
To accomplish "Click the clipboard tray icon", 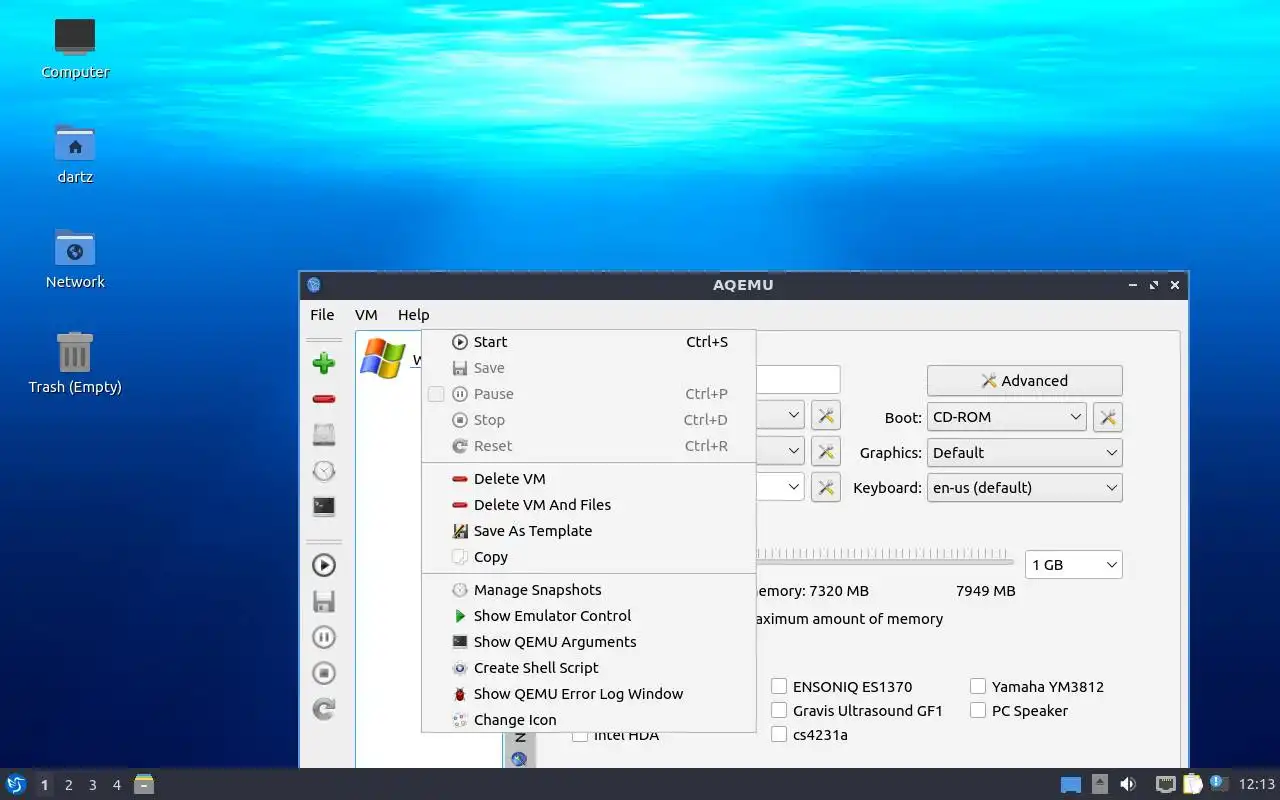I will pos(1192,784).
